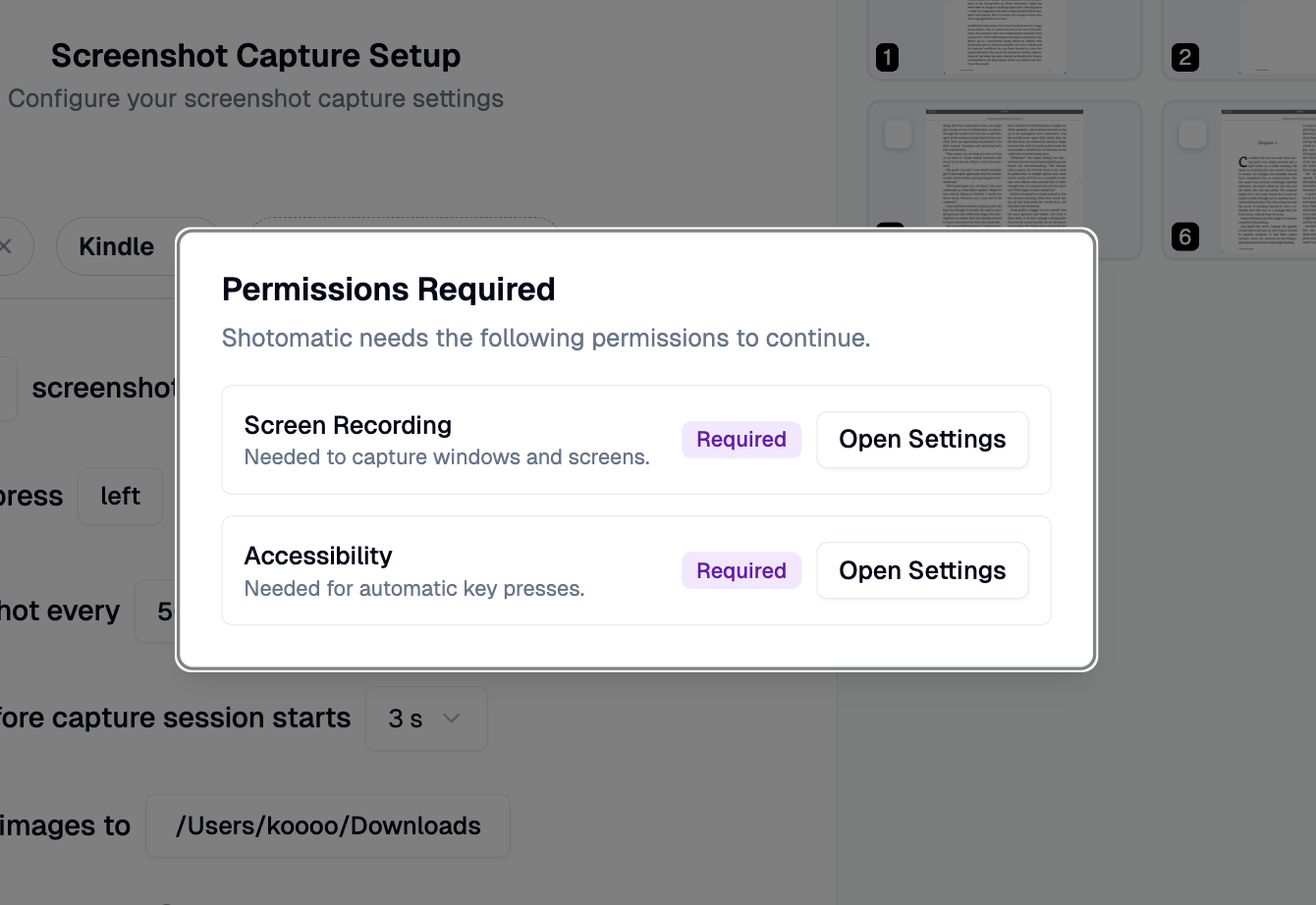Click Open Settings for Accessibility
The height and width of the screenshot is (905, 1316).
922,570
